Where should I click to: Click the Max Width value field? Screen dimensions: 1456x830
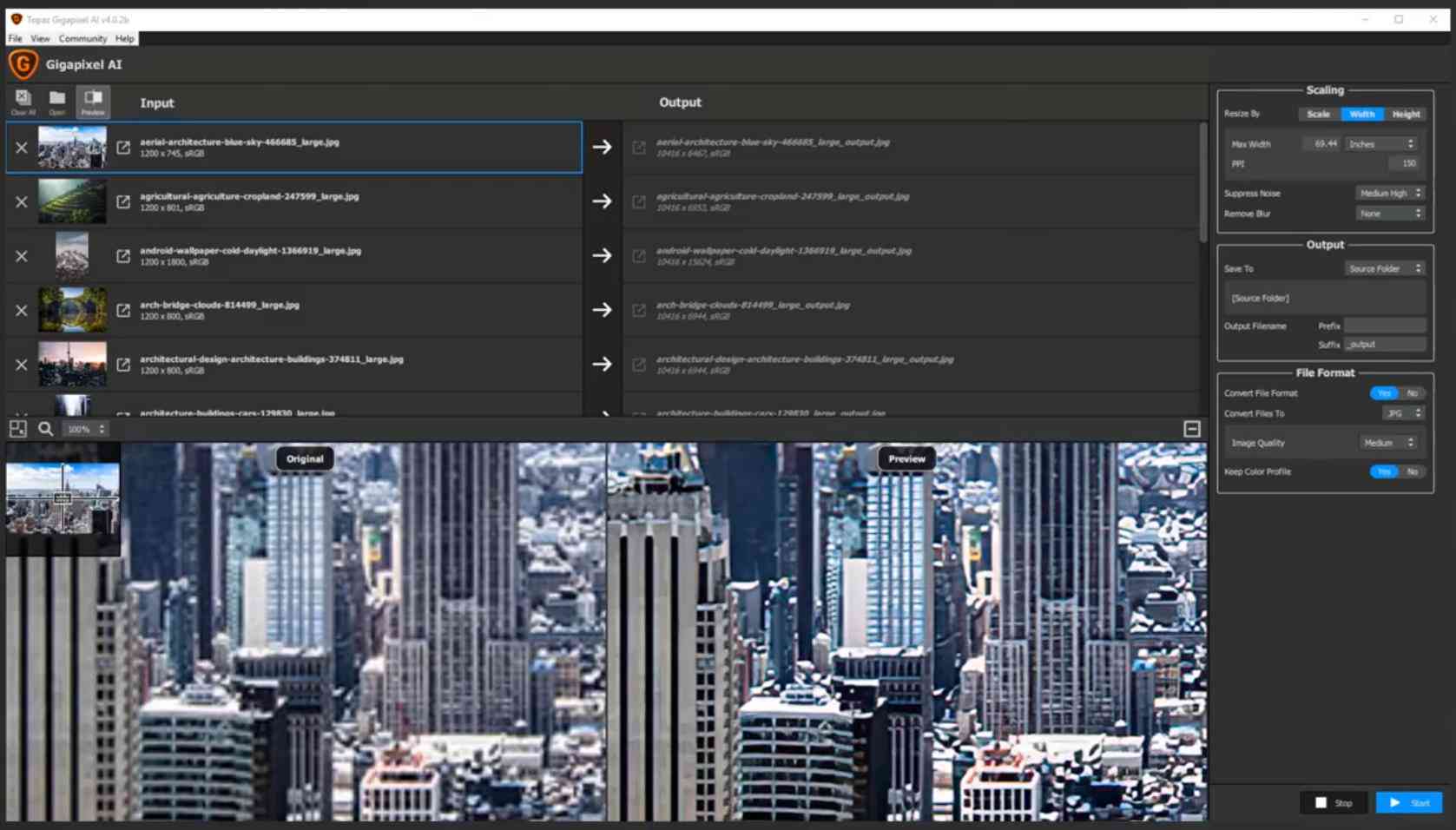click(x=1321, y=144)
